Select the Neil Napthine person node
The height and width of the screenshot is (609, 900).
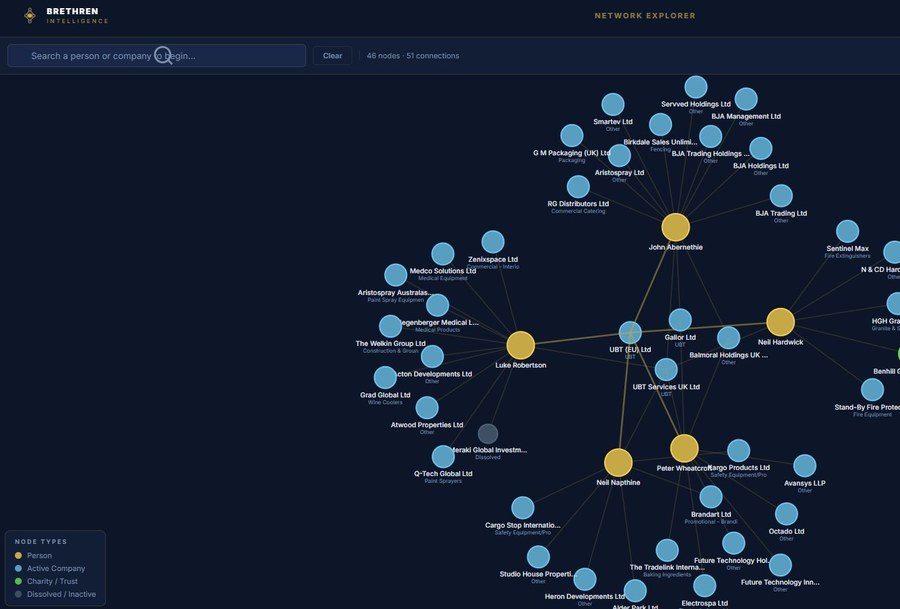tap(618, 463)
